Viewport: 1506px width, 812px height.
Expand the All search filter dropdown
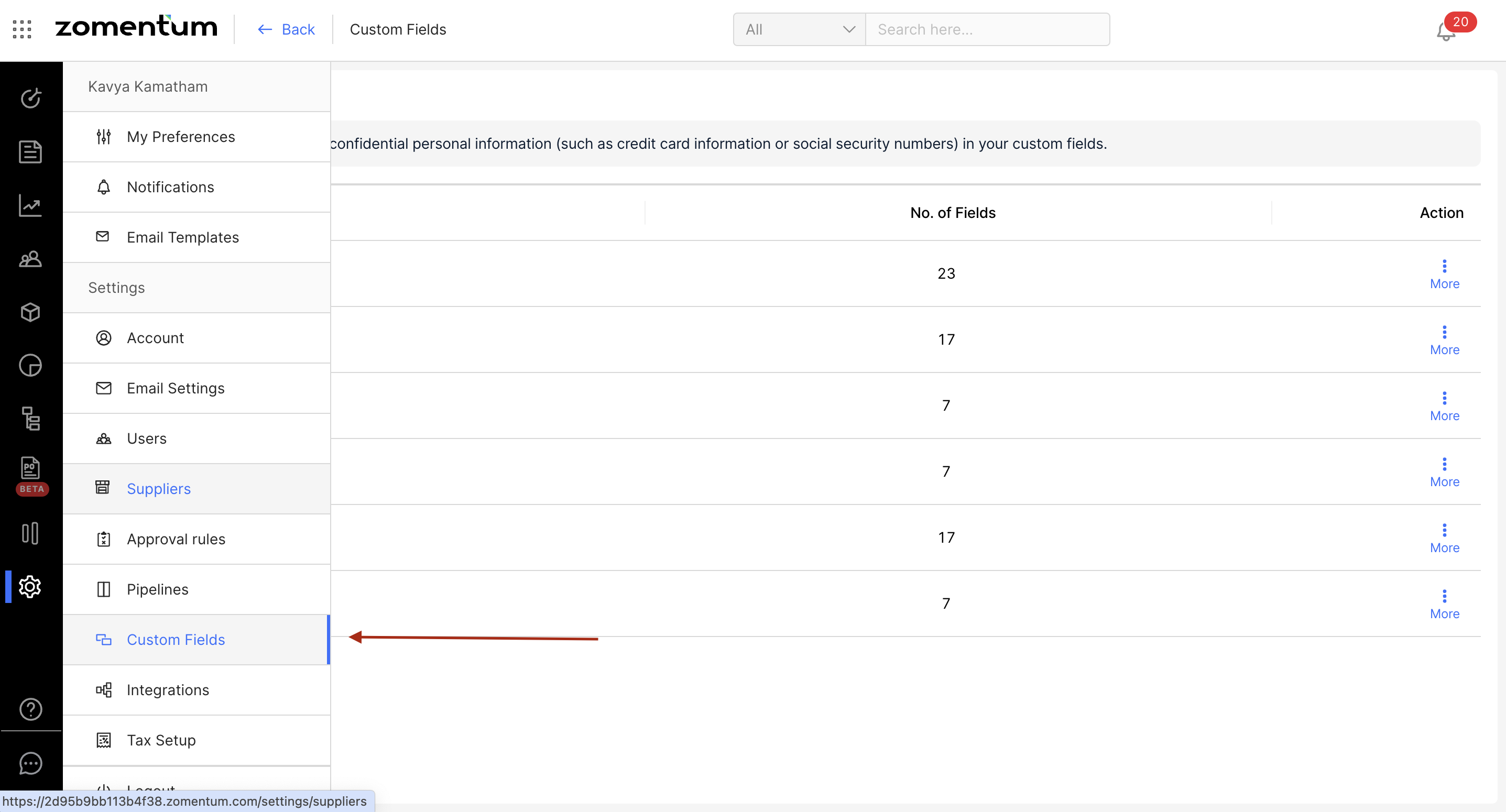799,29
